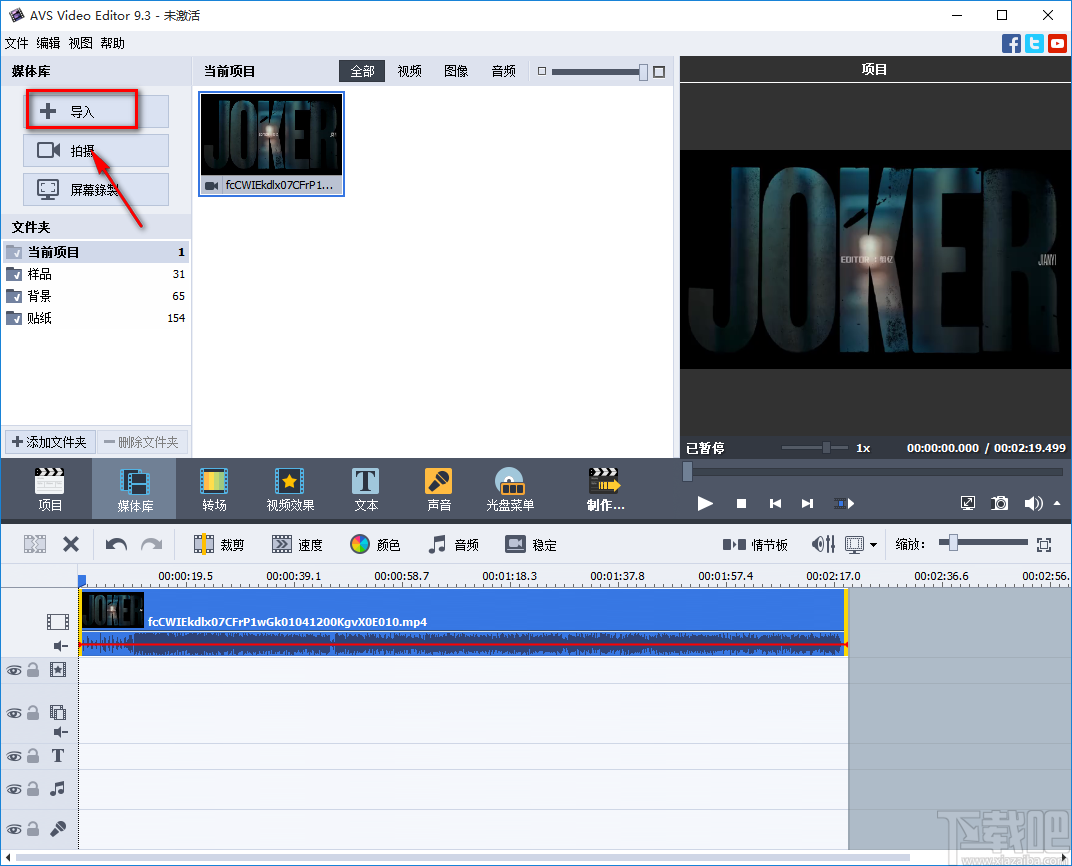Click the 屏幕录制 screen capture button

tap(96, 189)
